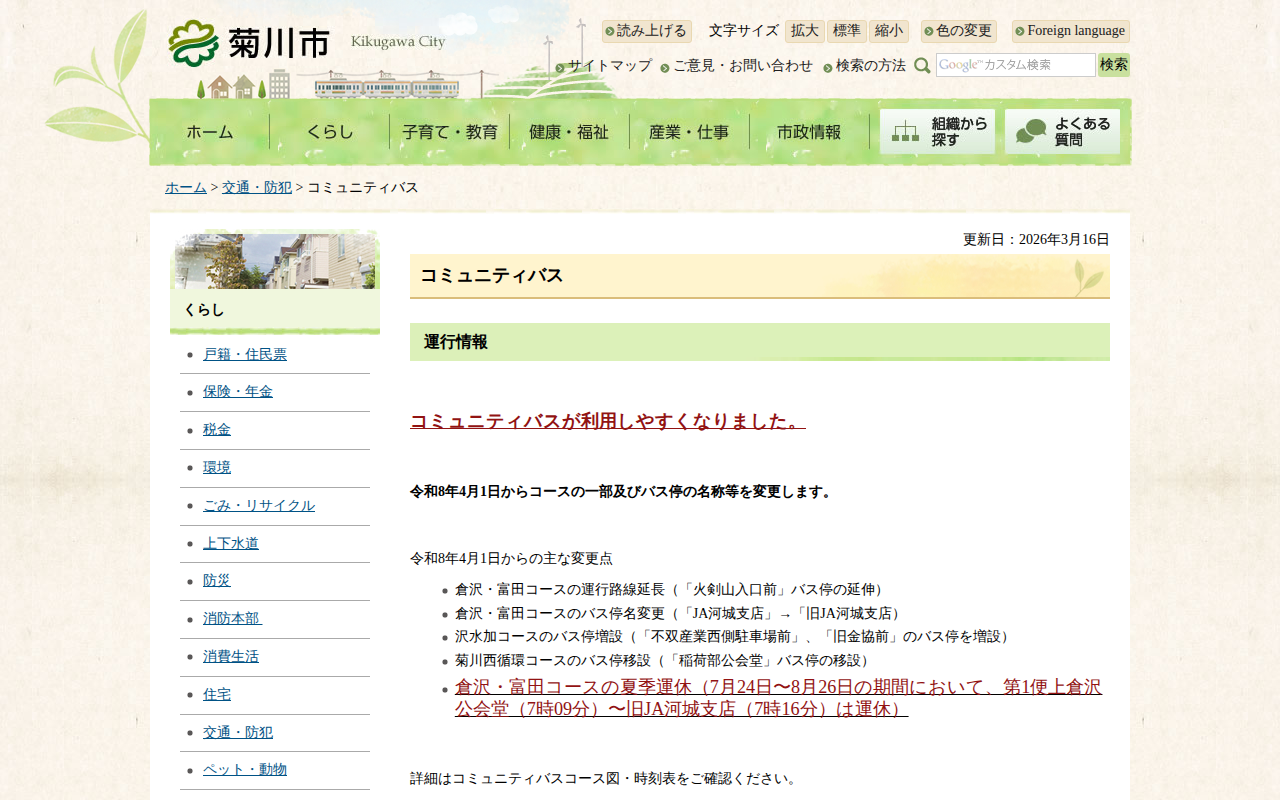Click the 火剣山入口前 route extension item
Image resolution: width=1280 pixels, height=800 pixels.
point(672,590)
